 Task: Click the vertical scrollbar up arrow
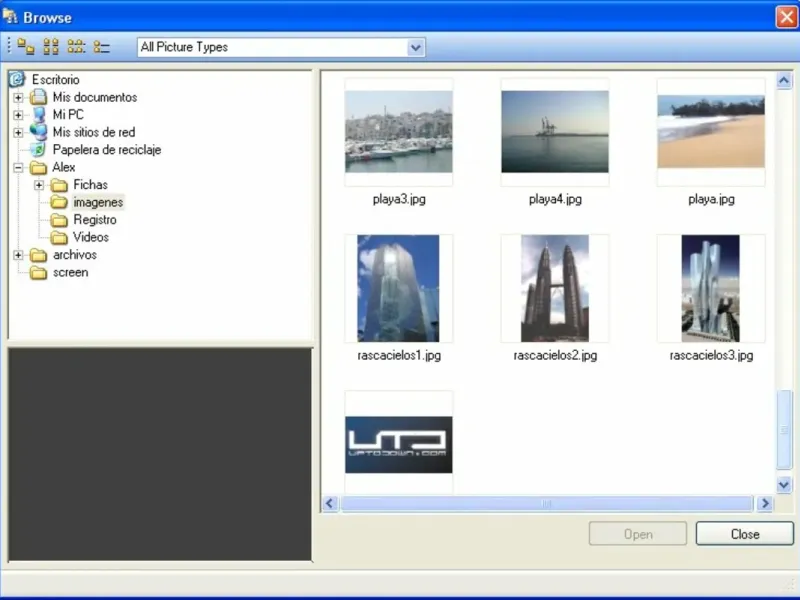[784, 80]
